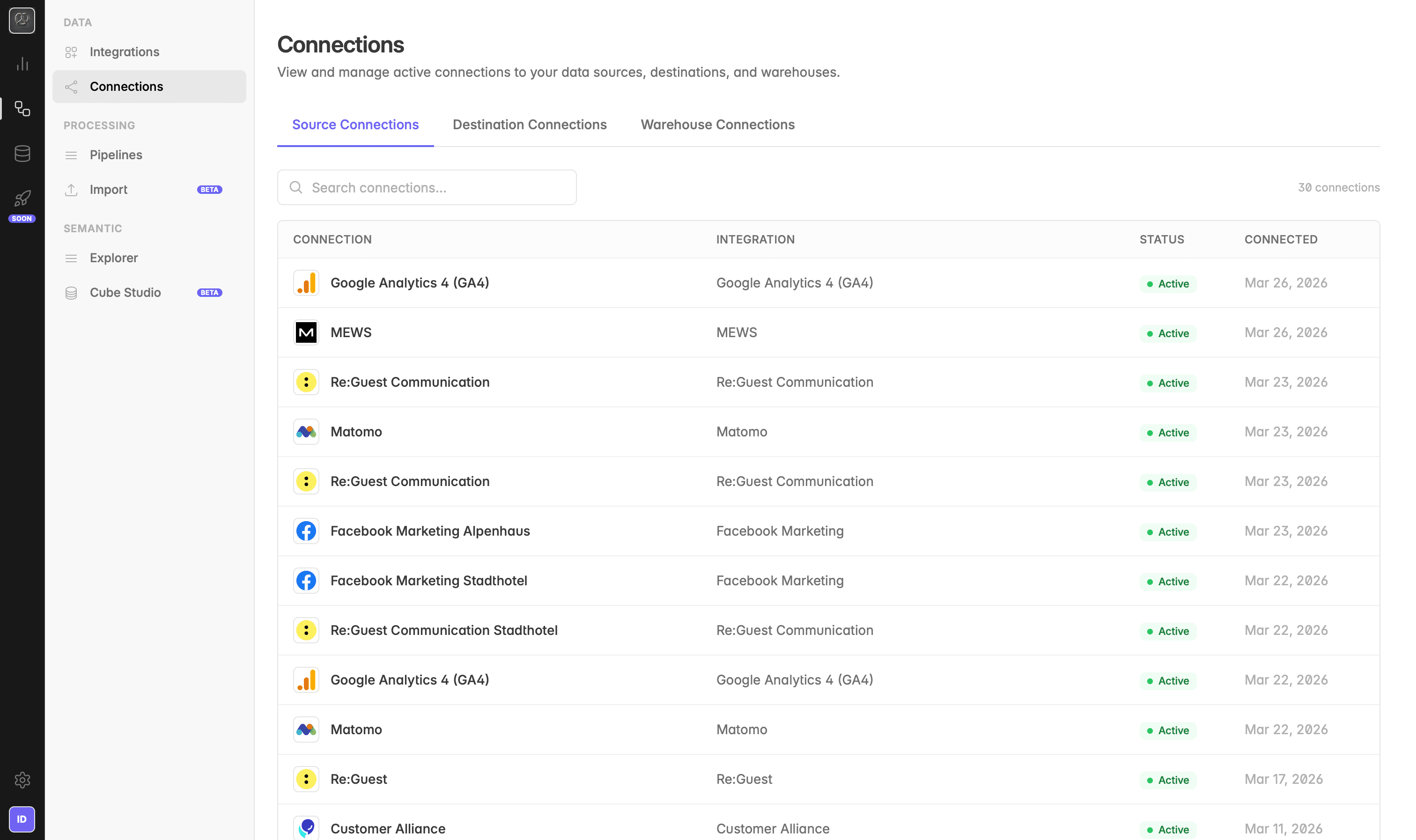Click the Customer Alliance logo icon
This screenshot has width=1416, height=840.
(306, 829)
